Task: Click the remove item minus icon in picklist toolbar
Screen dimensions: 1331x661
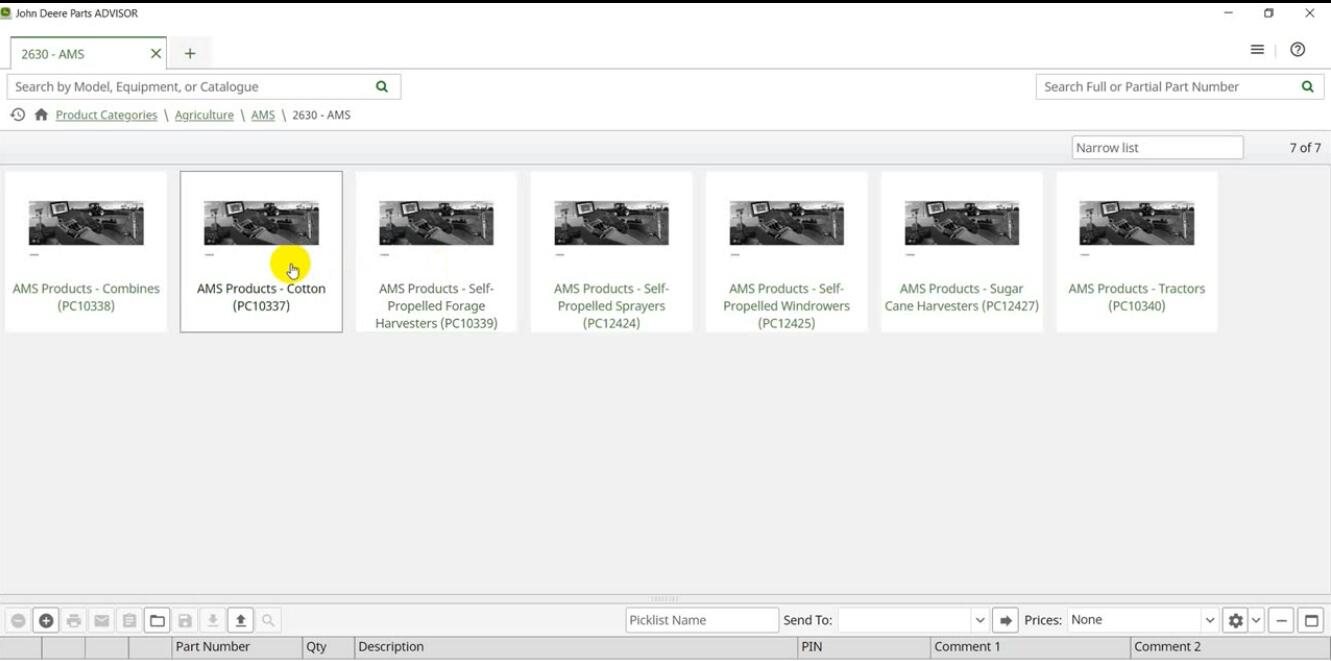Action: (x=18, y=621)
